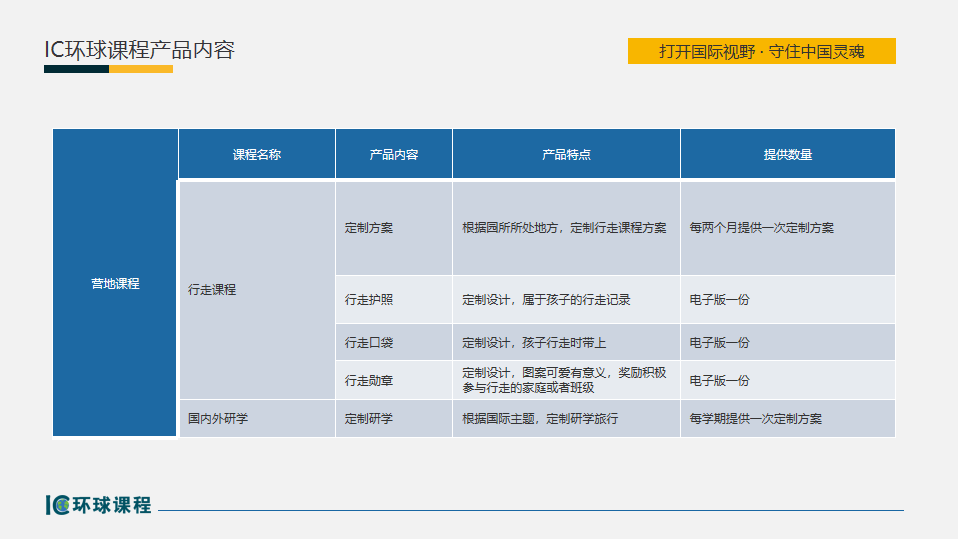
Task: Click the slide title 'IC环球课程产品内容'
Action: pos(139,50)
